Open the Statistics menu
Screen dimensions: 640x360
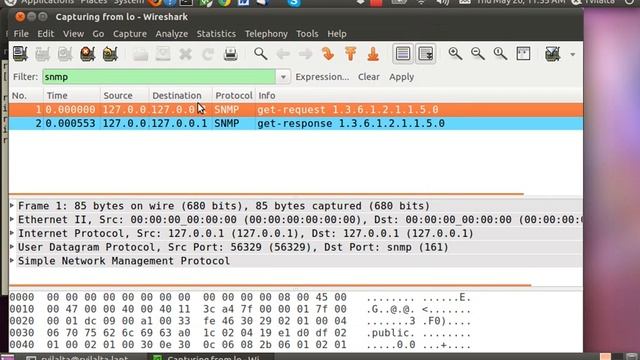(216, 34)
